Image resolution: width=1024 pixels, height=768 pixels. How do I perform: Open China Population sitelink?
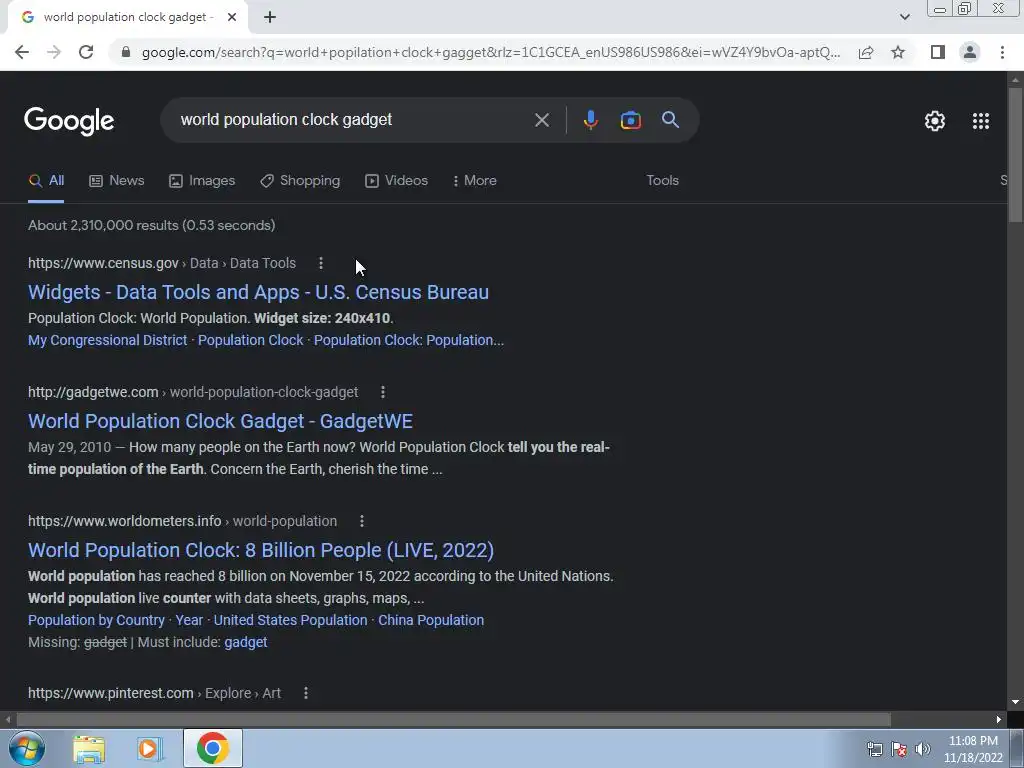[x=431, y=620]
